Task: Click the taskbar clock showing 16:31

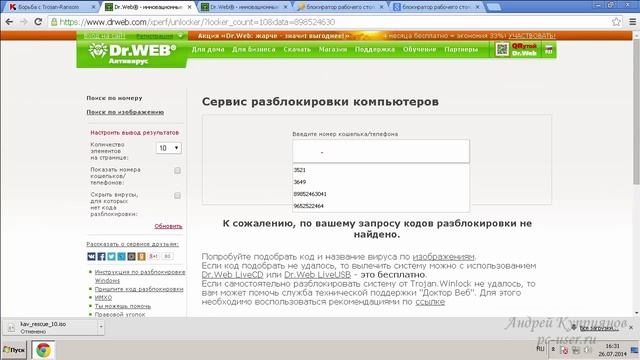Action: (612, 350)
